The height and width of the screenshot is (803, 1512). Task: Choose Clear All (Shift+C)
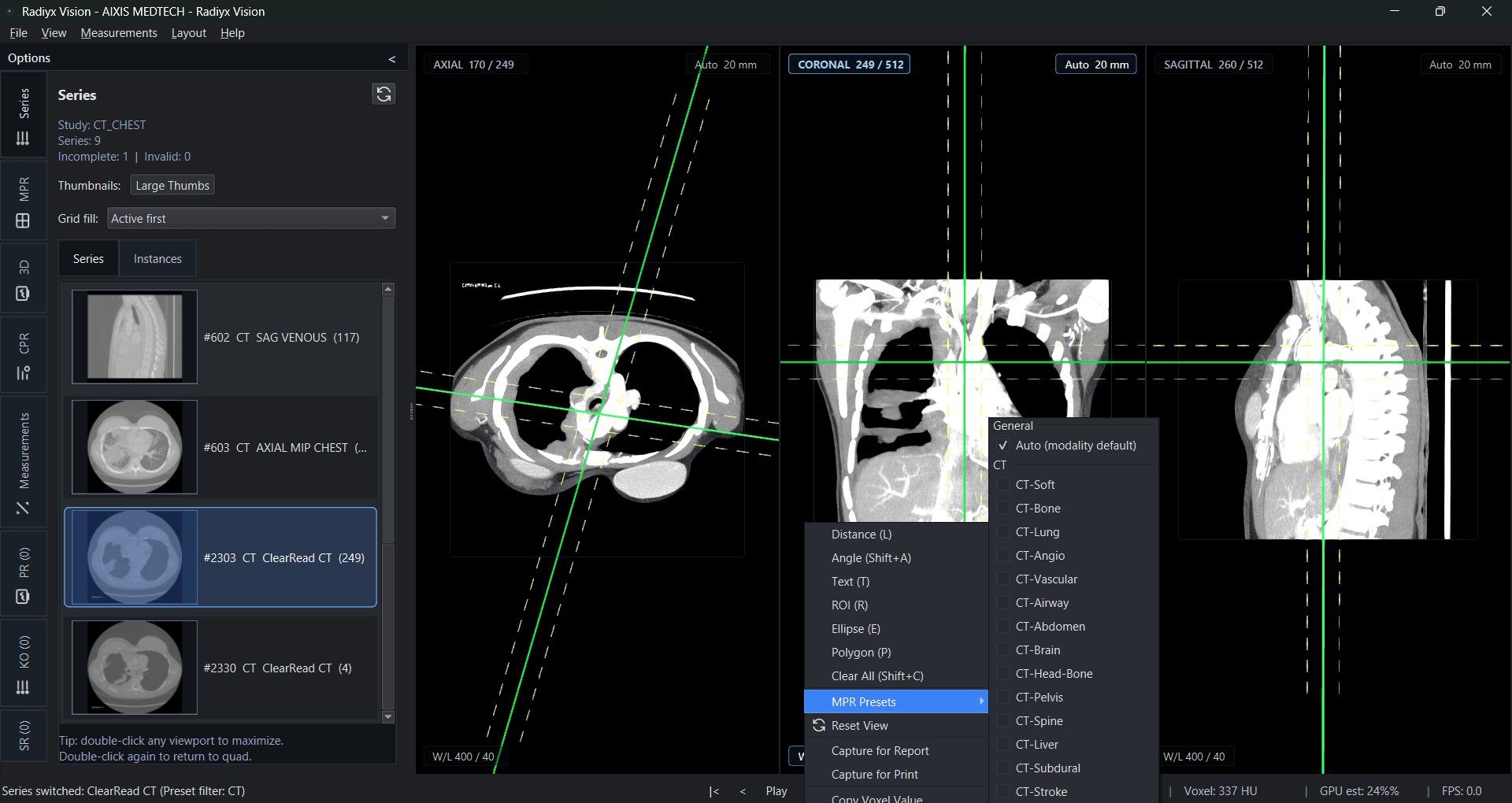click(x=896, y=676)
